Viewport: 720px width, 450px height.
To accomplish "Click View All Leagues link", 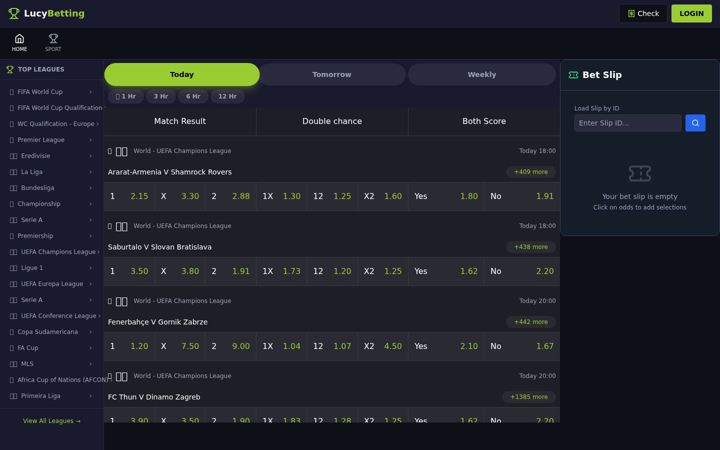I will tap(51, 421).
